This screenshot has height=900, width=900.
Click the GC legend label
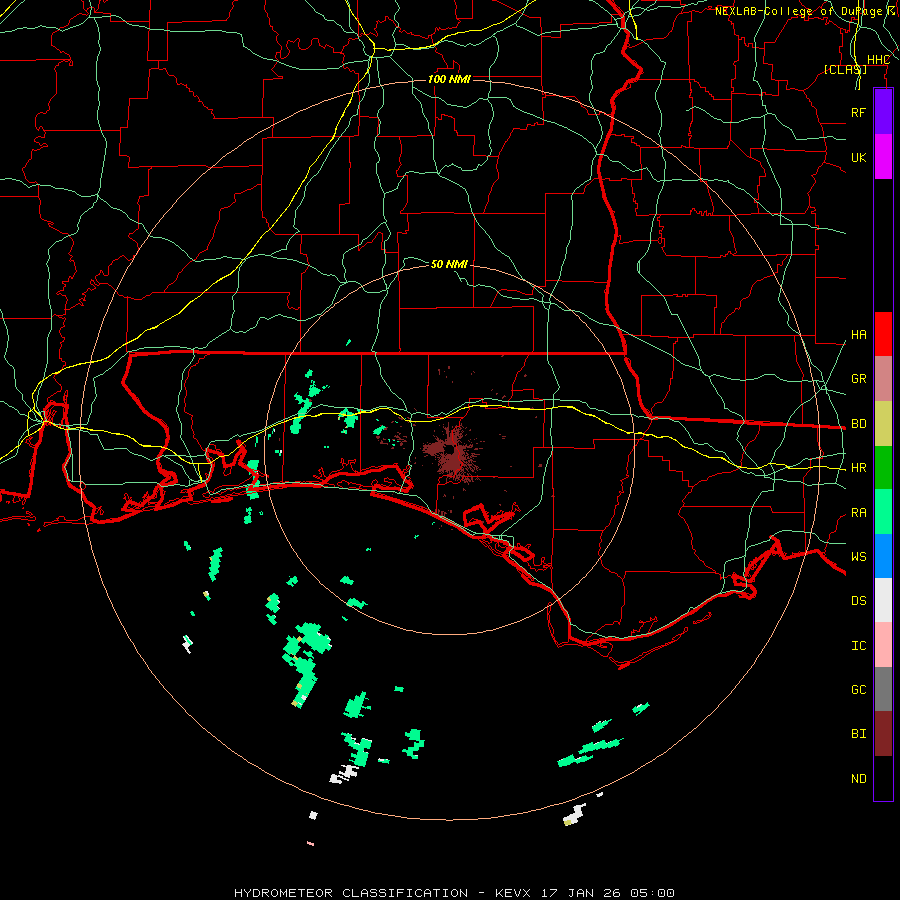point(858,690)
